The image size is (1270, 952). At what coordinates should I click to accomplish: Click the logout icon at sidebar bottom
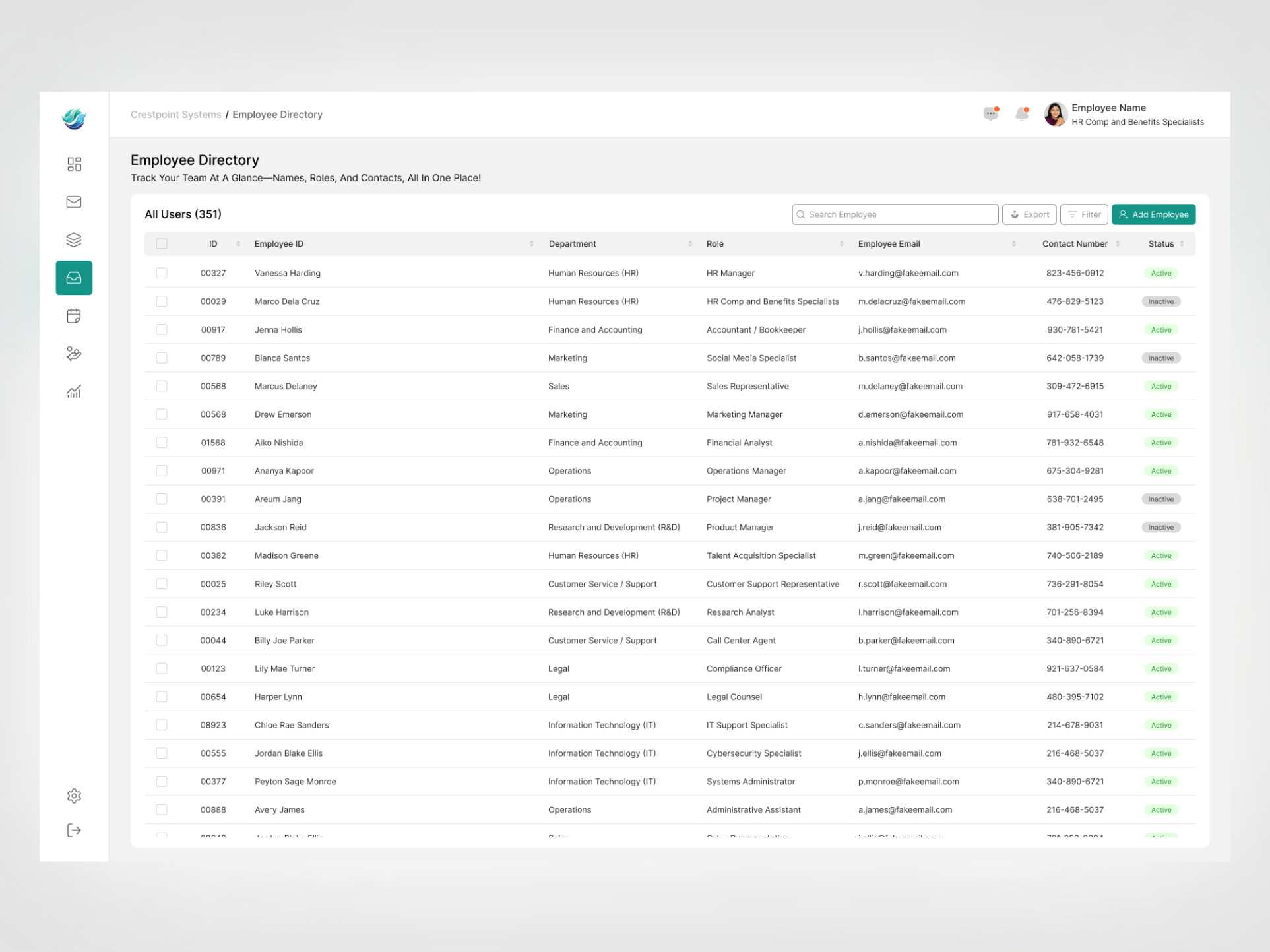74,830
